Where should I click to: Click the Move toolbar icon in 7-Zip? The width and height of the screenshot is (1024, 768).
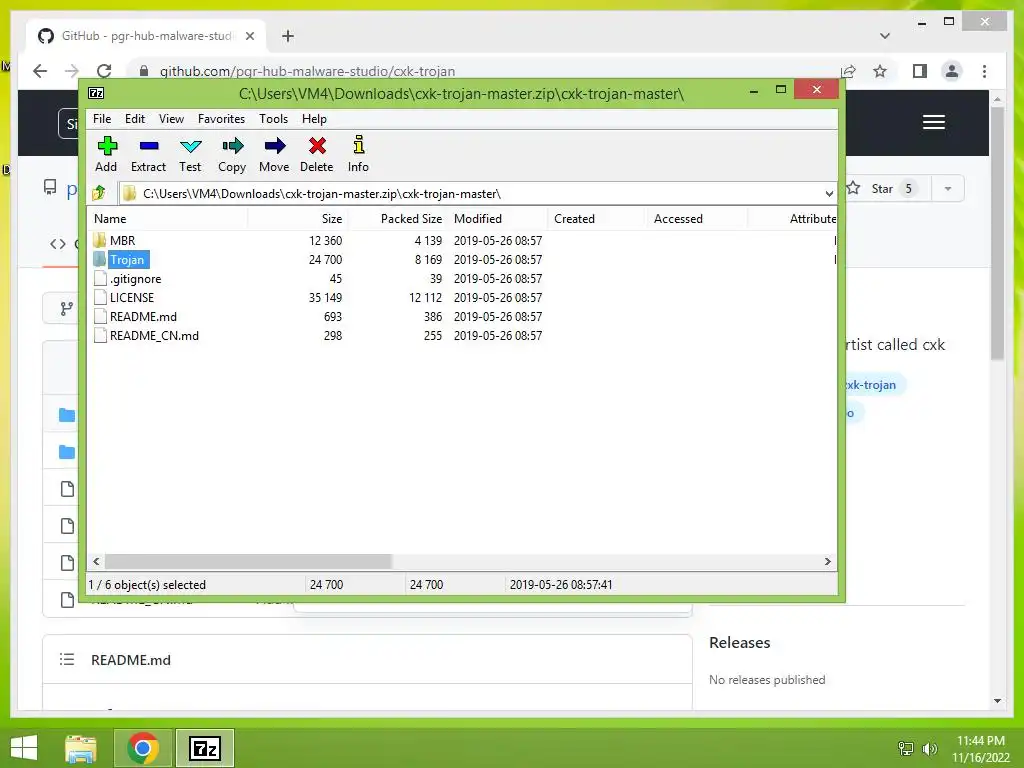point(275,146)
